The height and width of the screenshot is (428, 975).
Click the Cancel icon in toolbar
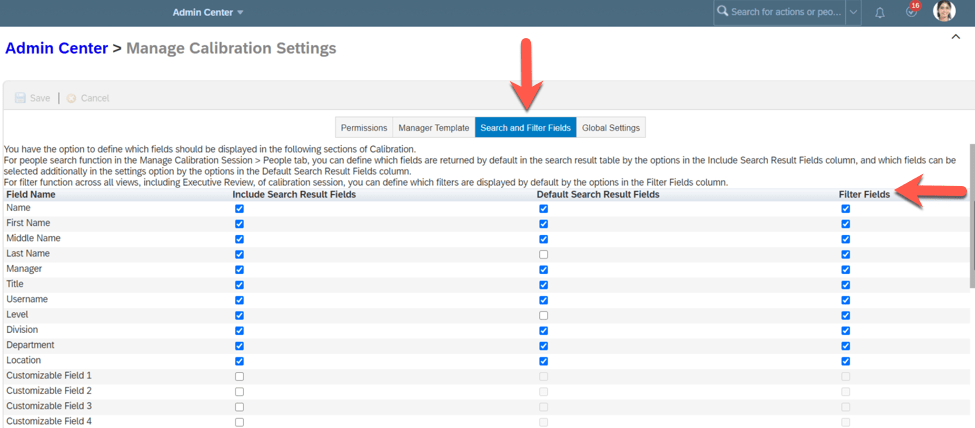click(x=72, y=98)
